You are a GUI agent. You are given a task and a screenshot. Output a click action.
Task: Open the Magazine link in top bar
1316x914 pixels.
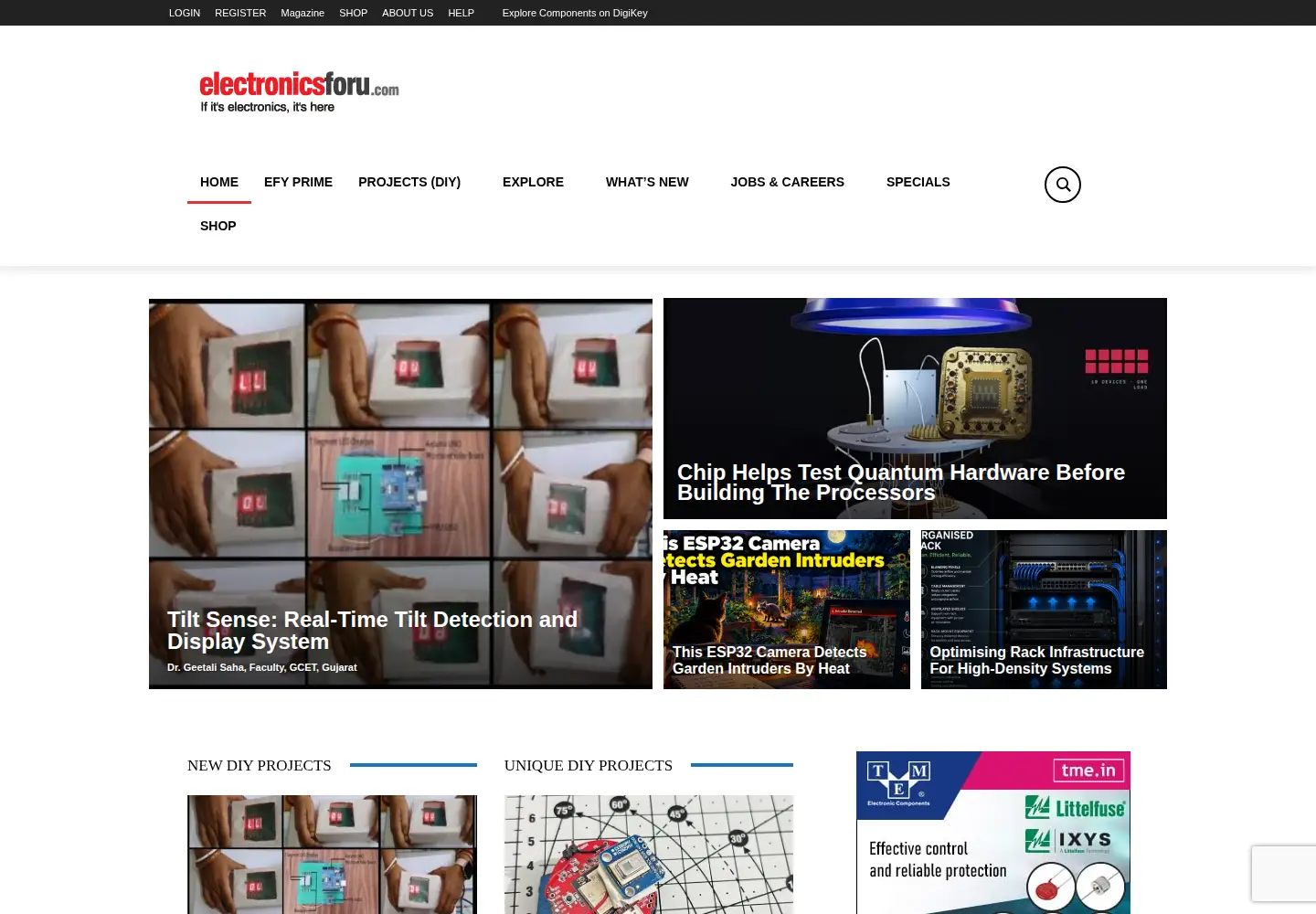tap(302, 13)
